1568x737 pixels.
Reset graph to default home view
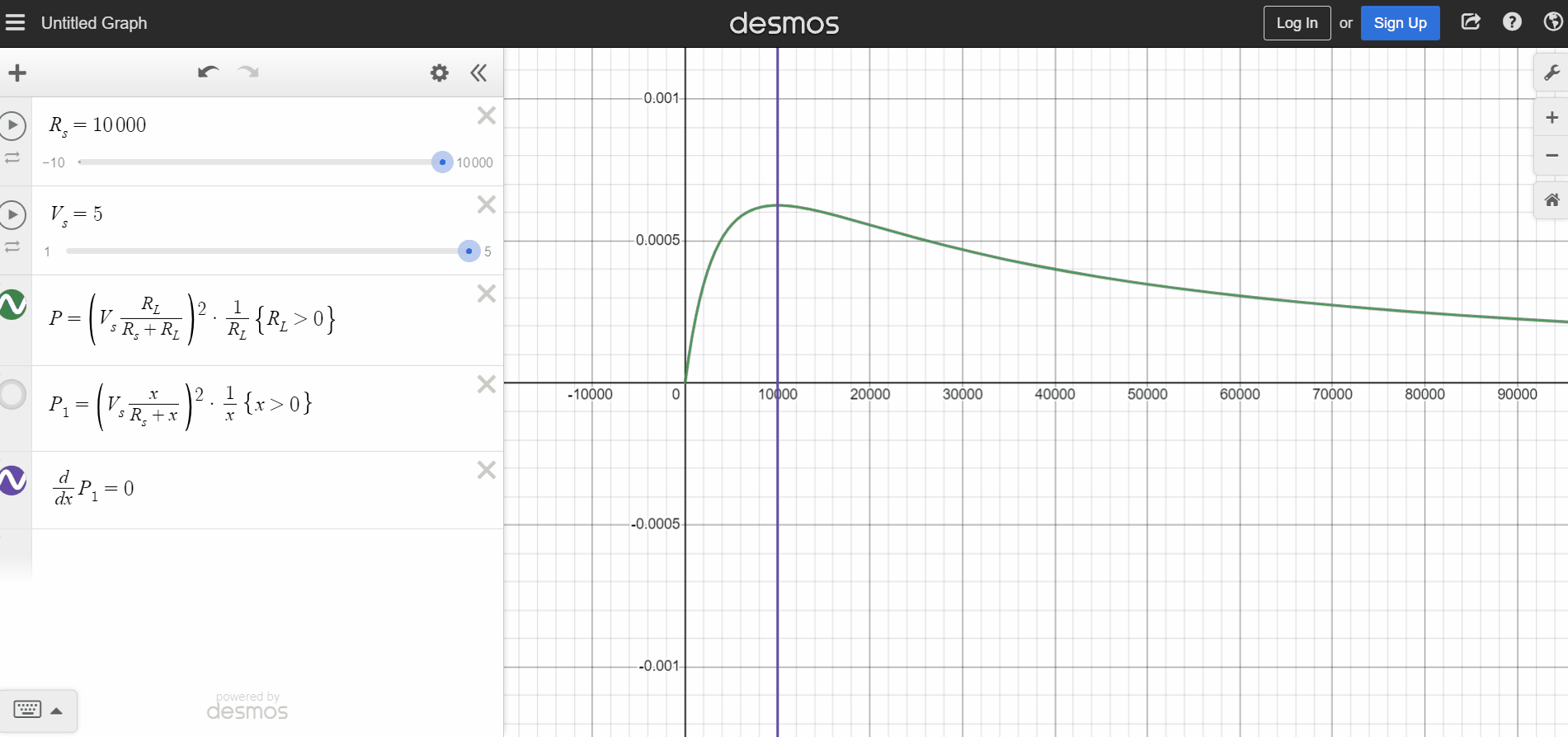(x=1552, y=200)
